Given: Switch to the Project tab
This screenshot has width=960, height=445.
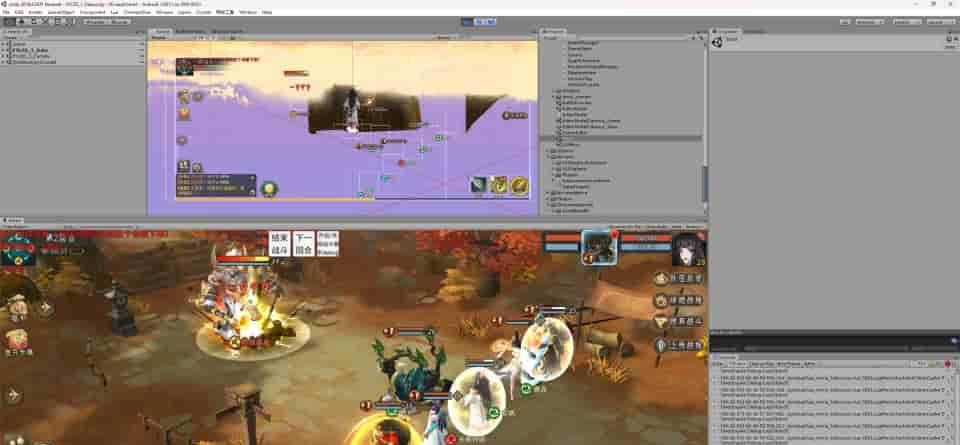Looking at the screenshot, I should point(554,31).
